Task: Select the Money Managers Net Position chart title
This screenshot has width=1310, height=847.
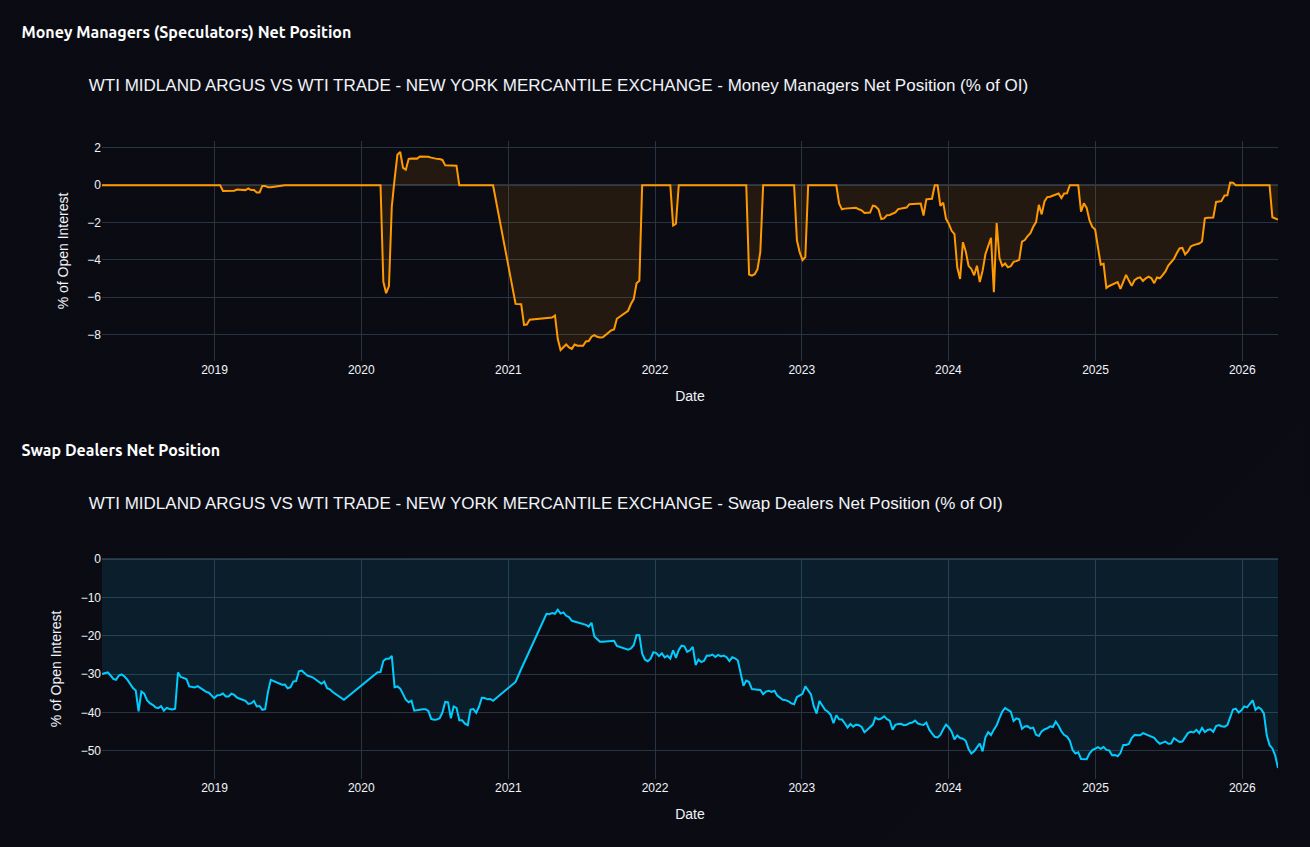Action: coord(558,85)
